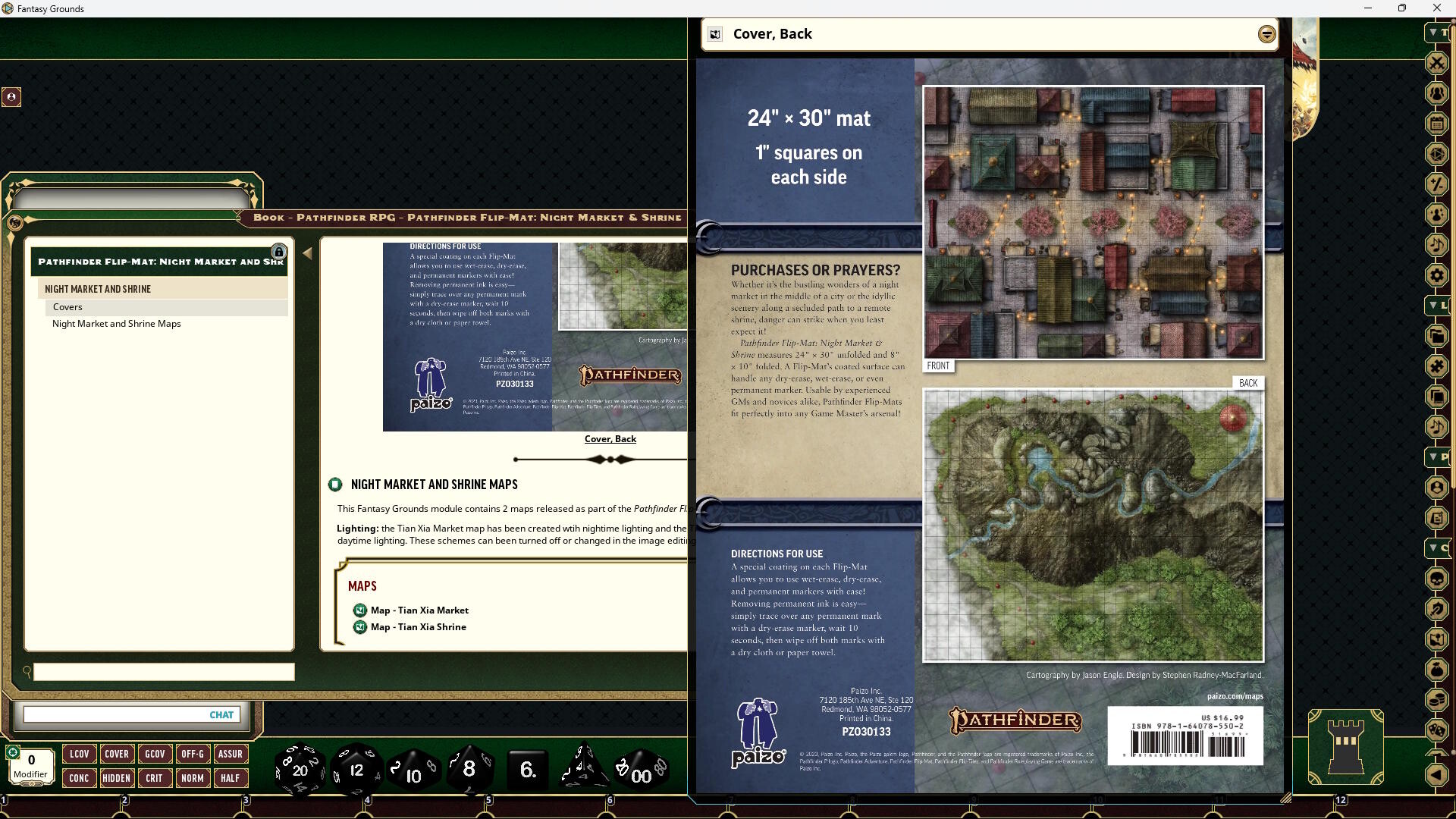
Task: Toggle the HALF modifier button
Action: tap(231, 778)
